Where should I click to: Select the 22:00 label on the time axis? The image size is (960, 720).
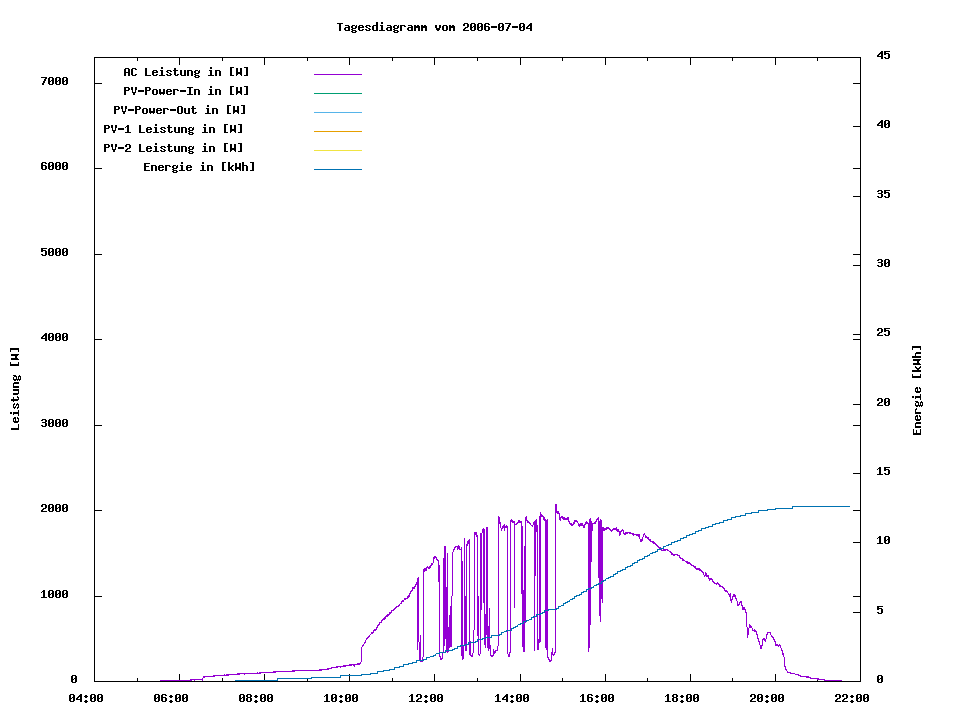point(851,698)
